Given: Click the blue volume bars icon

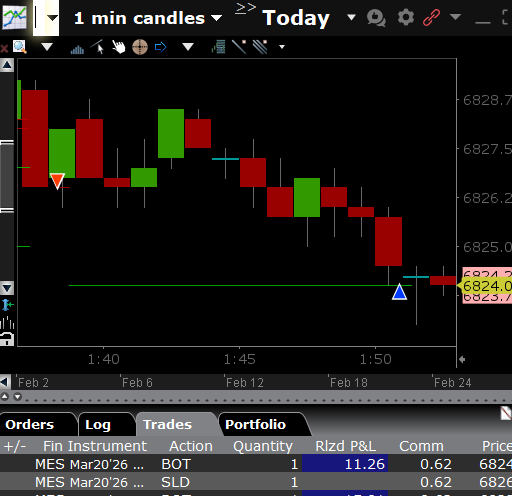Looking at the screenshot, I should pos(77,49).
